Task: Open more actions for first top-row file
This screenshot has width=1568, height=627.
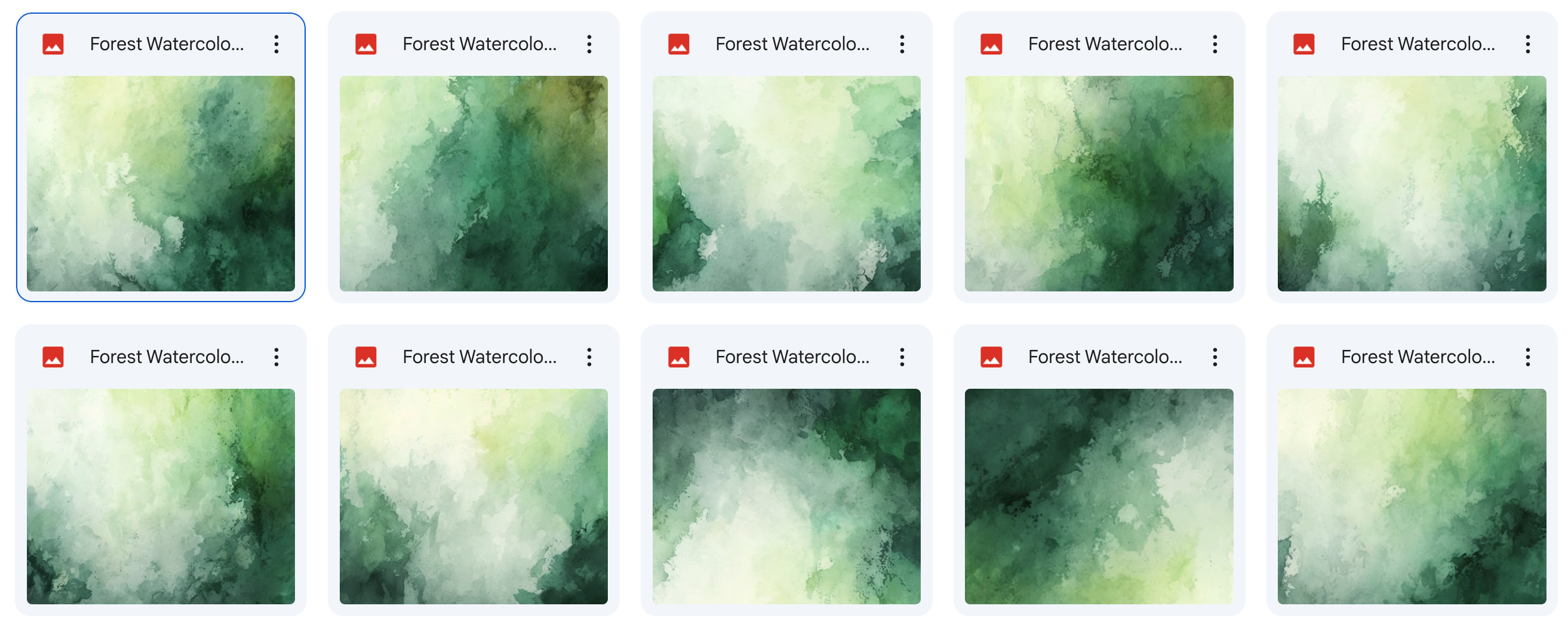Action: click(x=276, y=44)
